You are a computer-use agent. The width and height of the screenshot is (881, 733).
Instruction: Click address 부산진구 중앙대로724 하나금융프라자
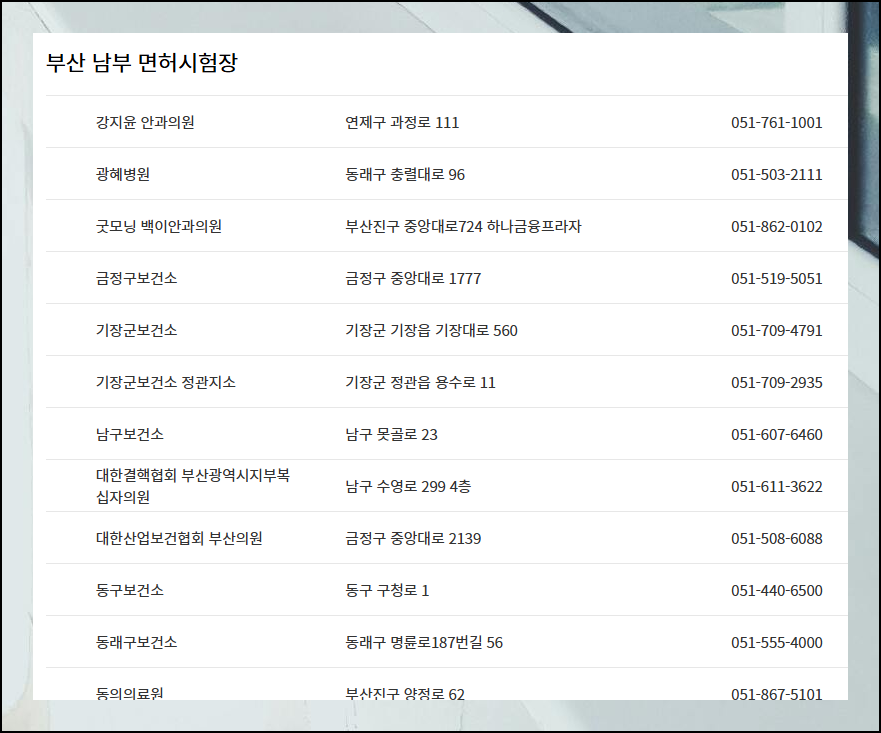pos(464,226)
